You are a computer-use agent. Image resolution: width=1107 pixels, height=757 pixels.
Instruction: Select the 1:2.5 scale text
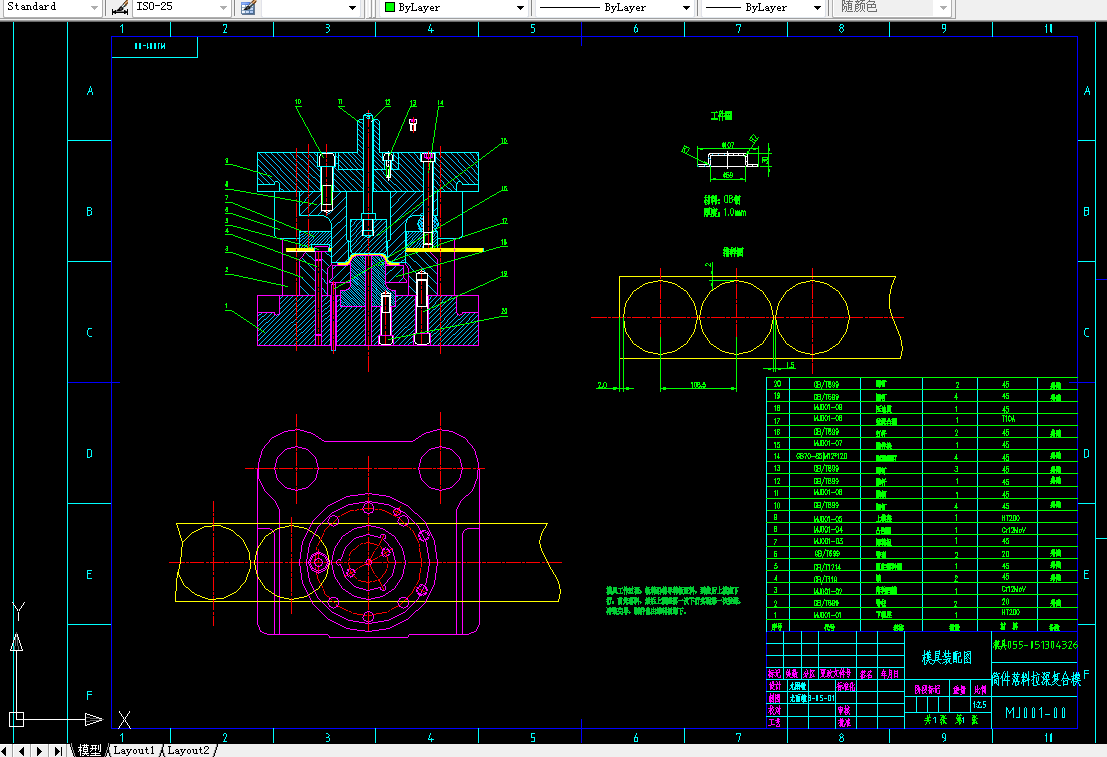(979, 705)
